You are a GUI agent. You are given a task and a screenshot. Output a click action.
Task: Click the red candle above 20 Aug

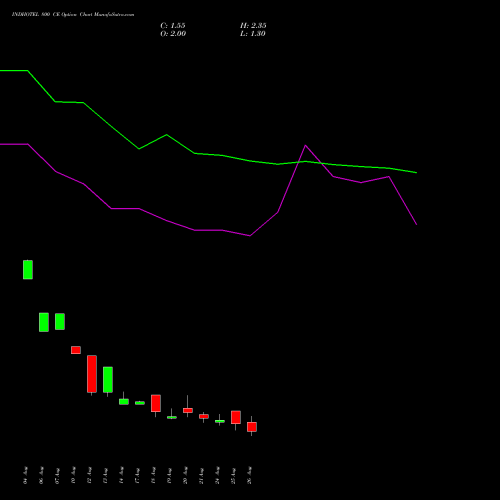(188, 410)
